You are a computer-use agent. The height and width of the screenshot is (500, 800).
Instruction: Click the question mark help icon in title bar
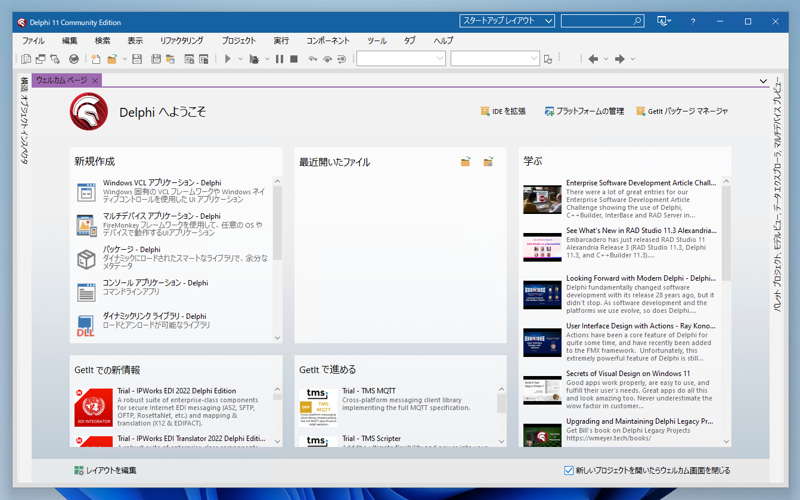click(x=693, y=21)
